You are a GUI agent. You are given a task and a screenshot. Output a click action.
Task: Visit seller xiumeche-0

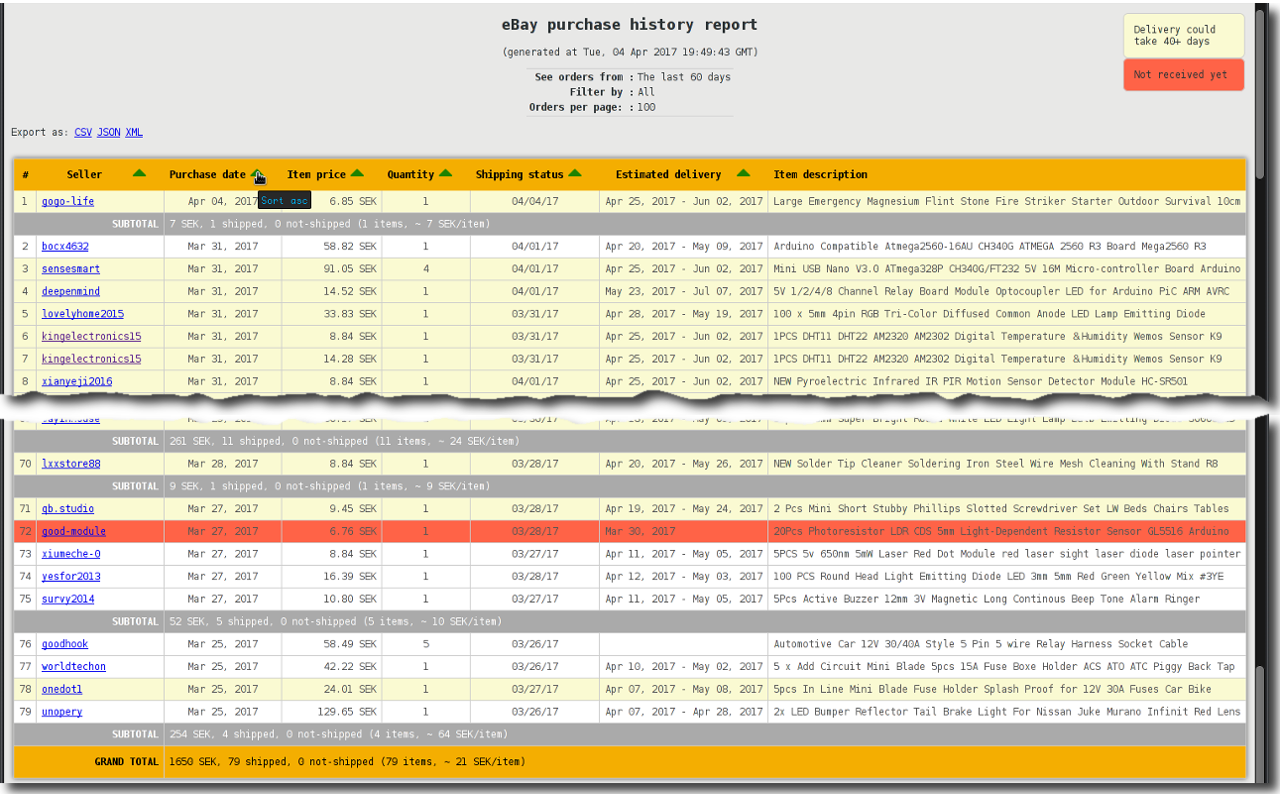pos(71,554)
